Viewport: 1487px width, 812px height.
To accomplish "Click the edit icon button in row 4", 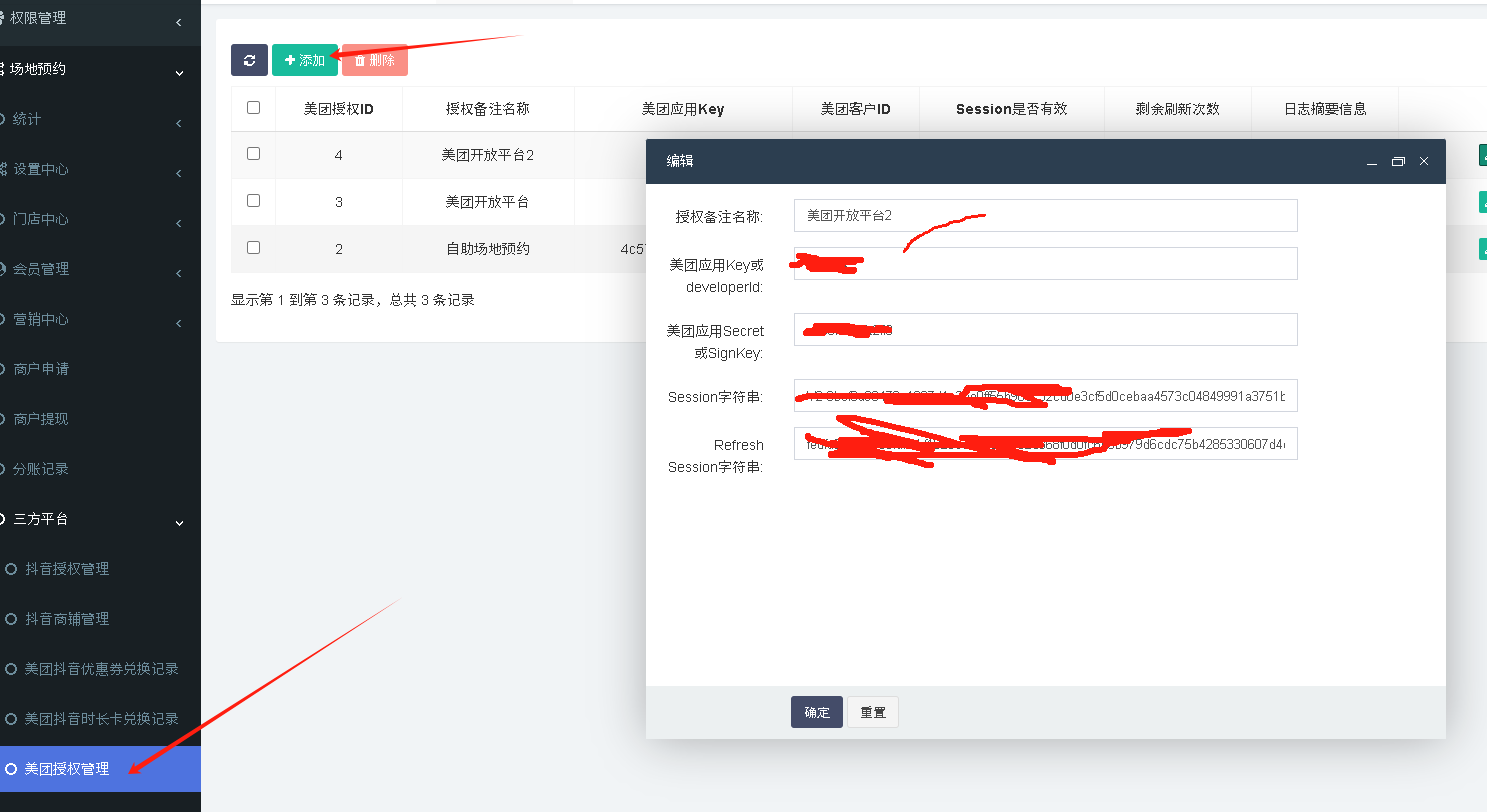I will pos(1483,155).
